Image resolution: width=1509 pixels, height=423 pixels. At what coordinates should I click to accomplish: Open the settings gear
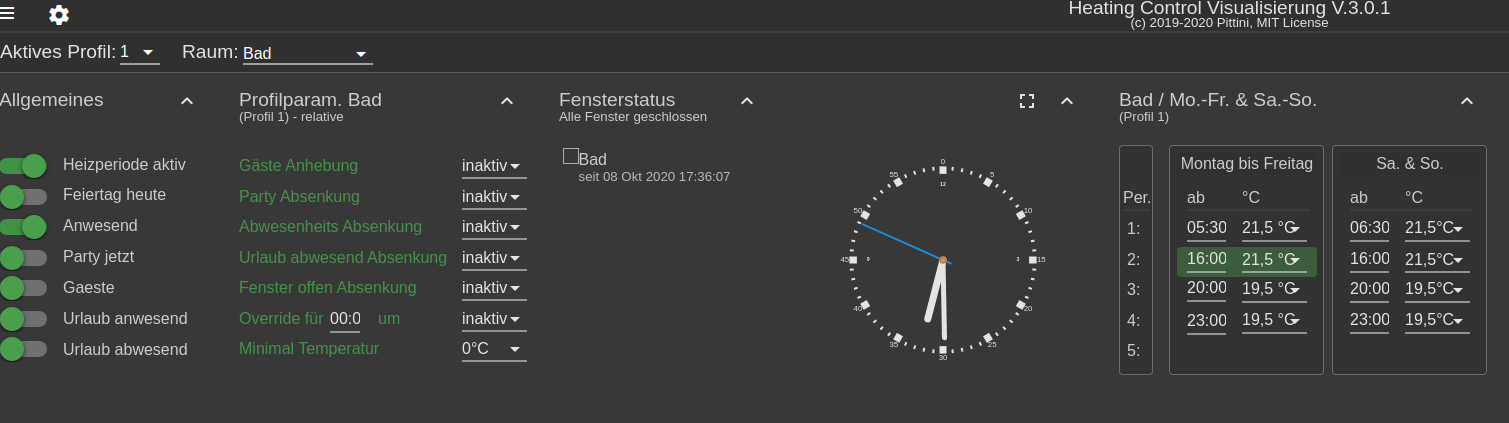[59, 15]
